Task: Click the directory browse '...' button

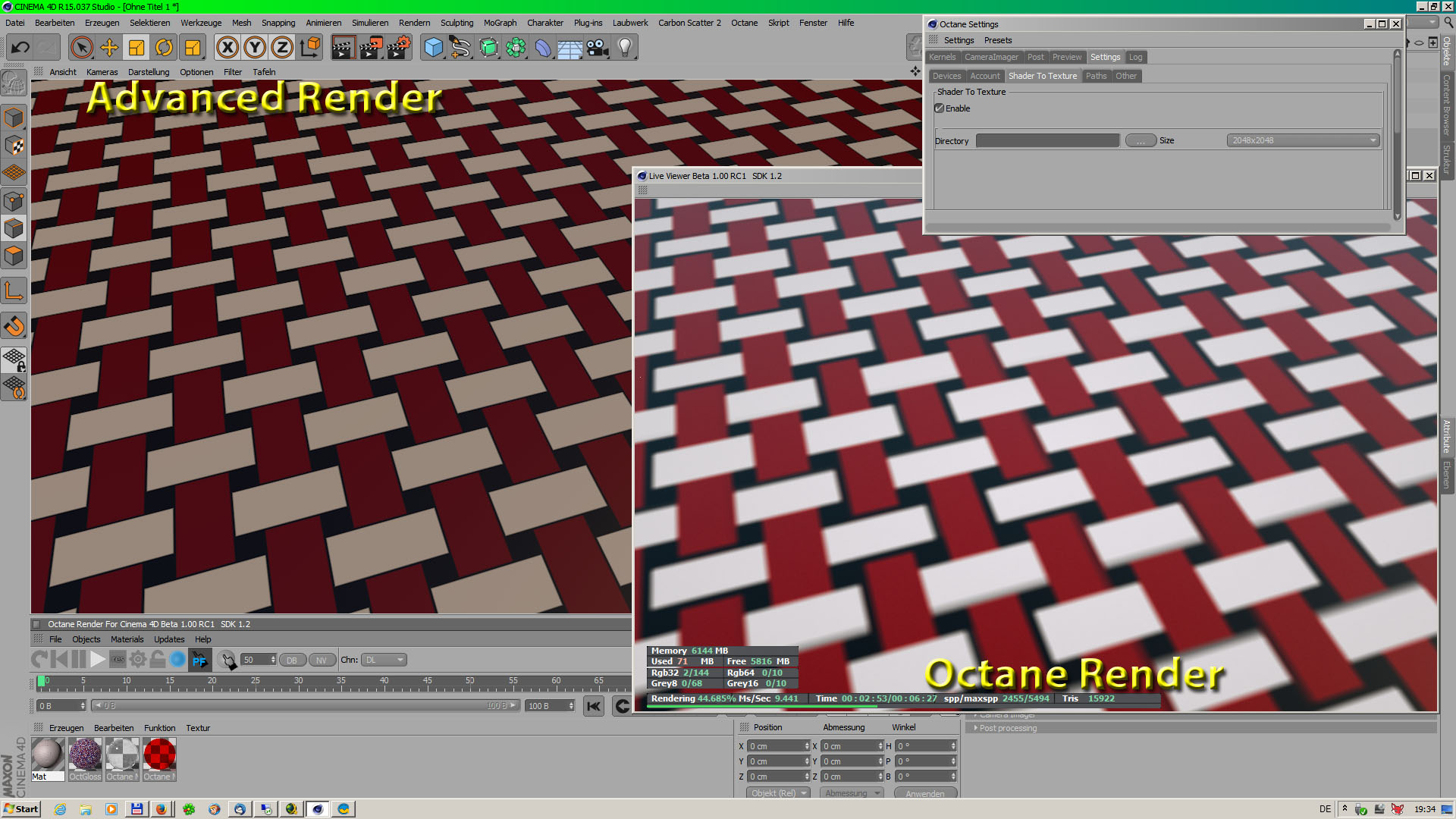Action: click(x=1141, y=140)
